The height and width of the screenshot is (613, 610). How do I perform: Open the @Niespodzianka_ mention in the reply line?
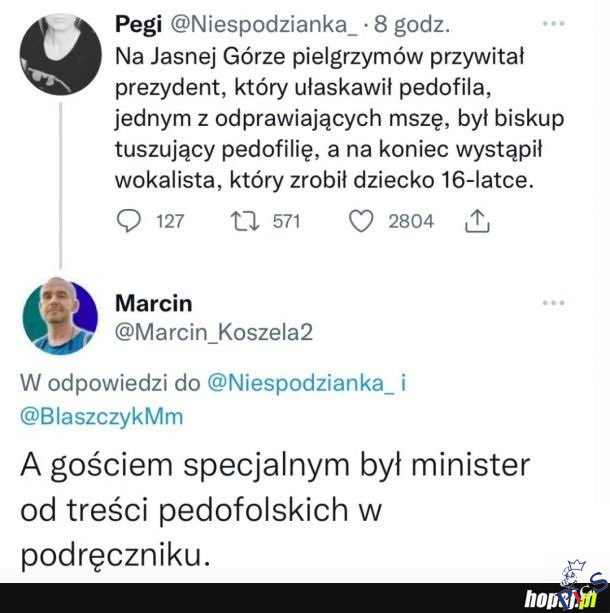pyautogui.click(x=296, y=382)
